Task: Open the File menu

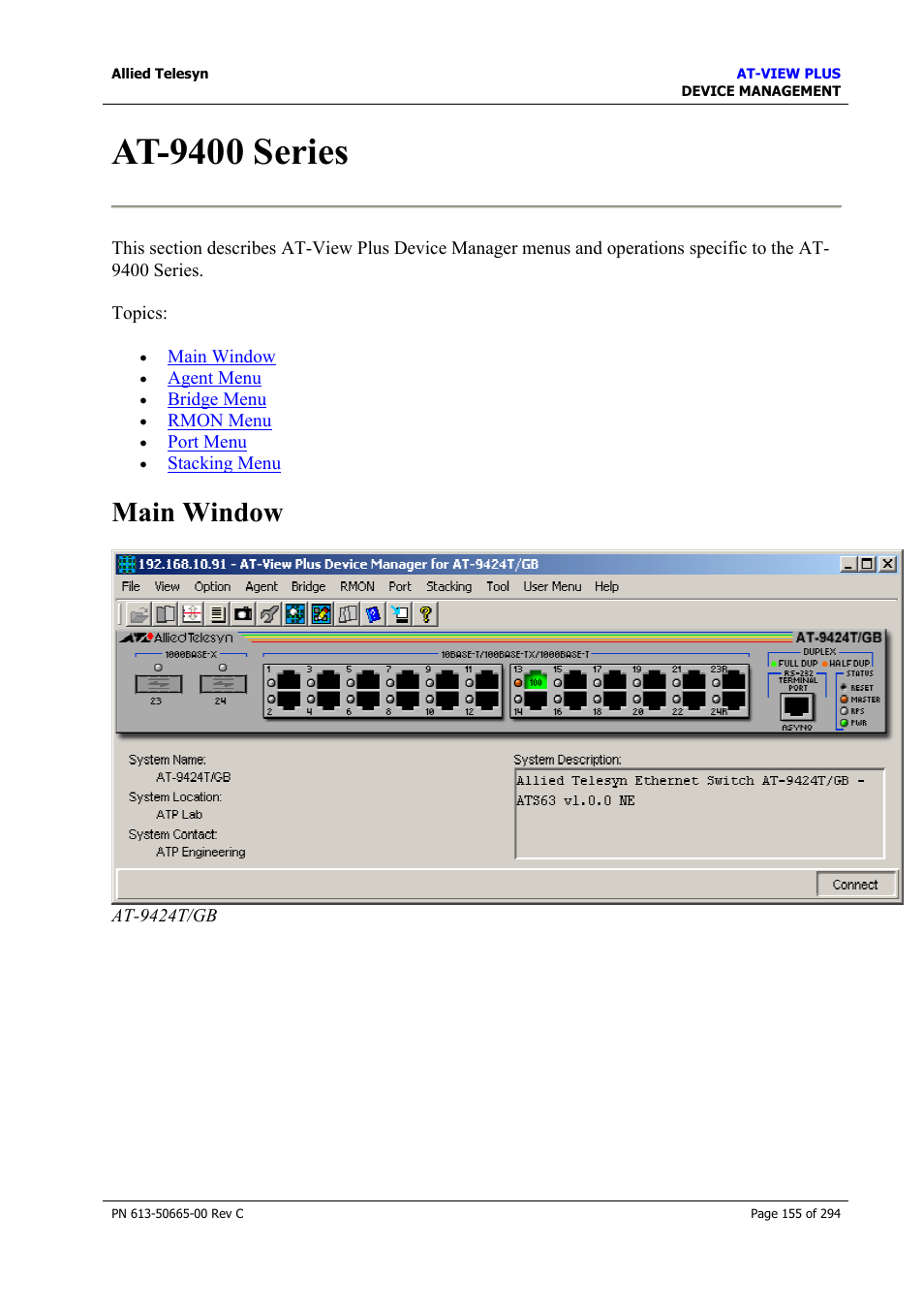Action: [x=131, y=587]
